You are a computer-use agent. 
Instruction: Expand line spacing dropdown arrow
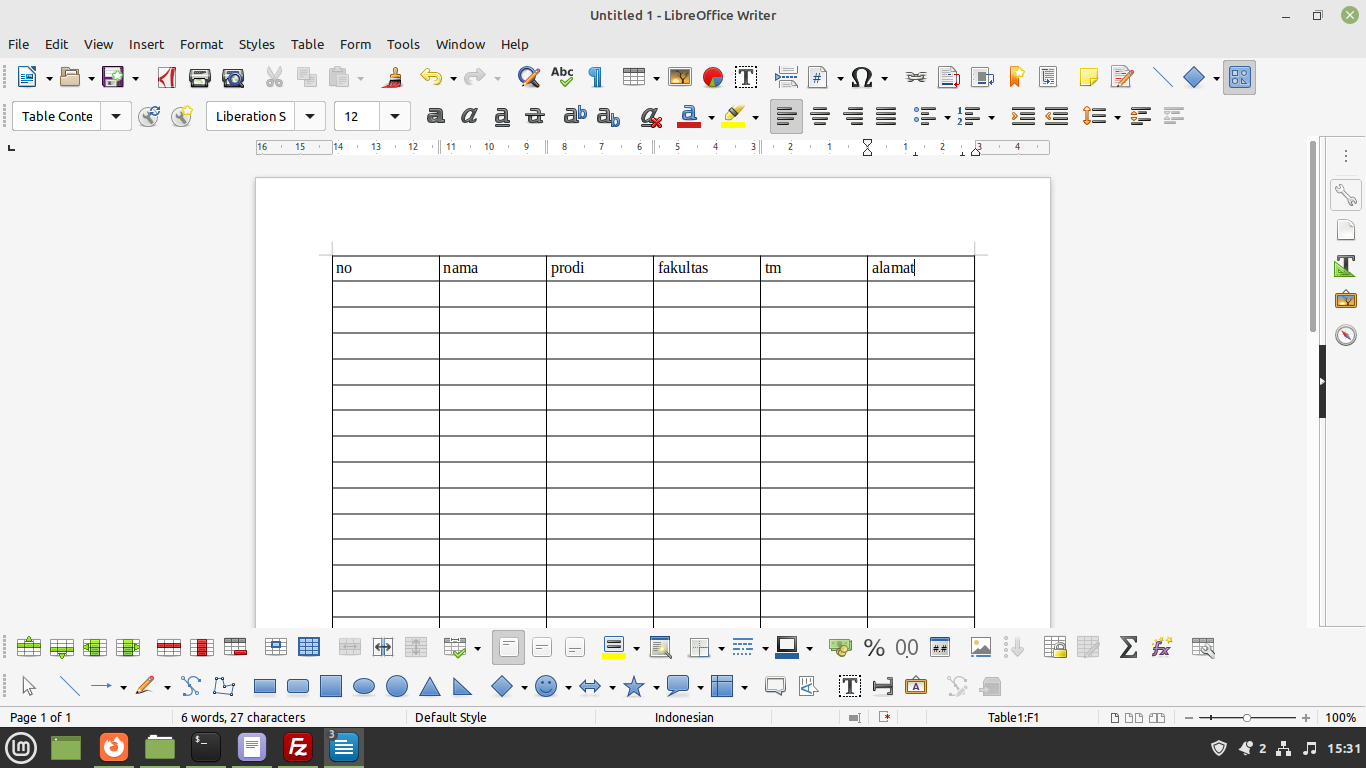point(1116,117)
